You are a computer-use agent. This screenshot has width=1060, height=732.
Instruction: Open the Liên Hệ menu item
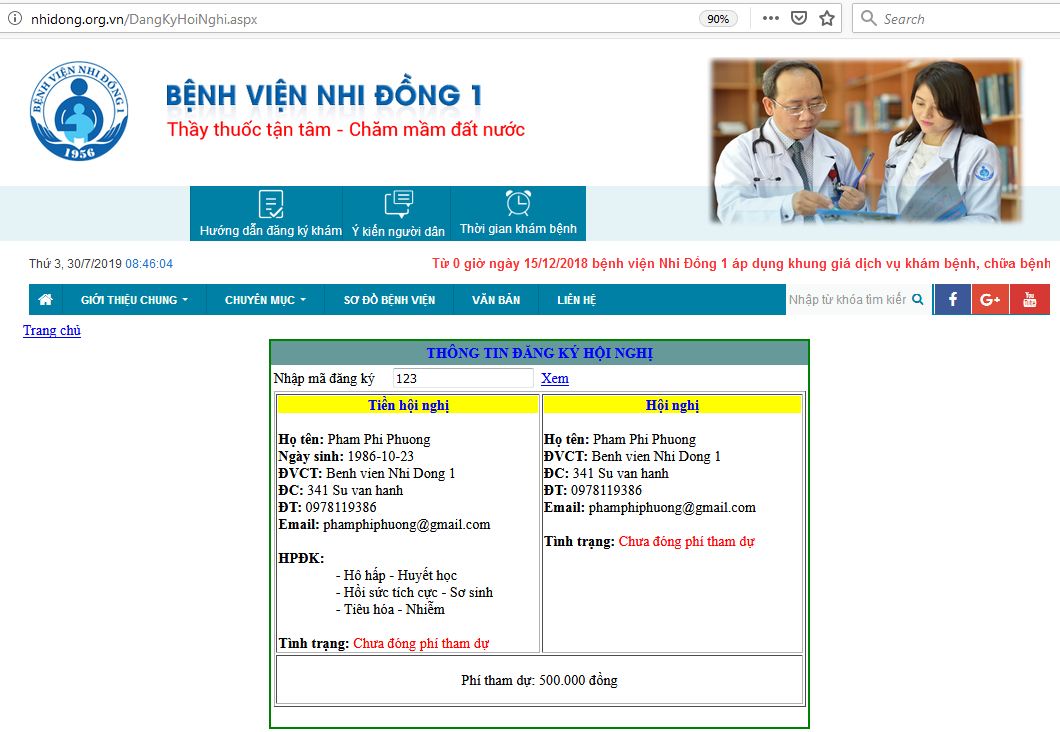577,299
